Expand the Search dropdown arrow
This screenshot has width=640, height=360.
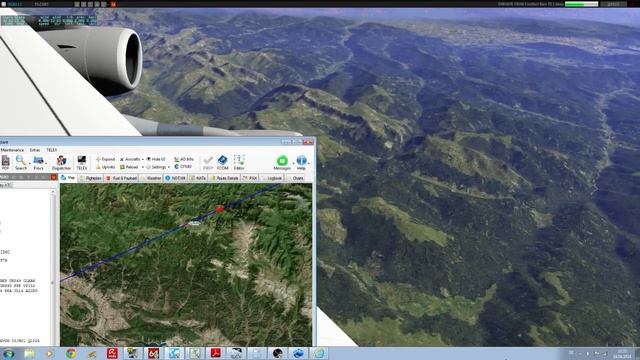pyautogui.click(x=29, y=163)
